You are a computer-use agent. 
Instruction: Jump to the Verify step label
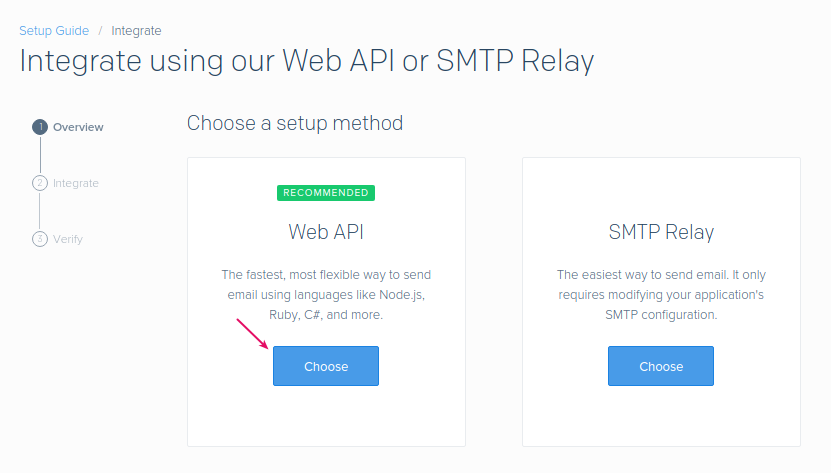(68, 239)
